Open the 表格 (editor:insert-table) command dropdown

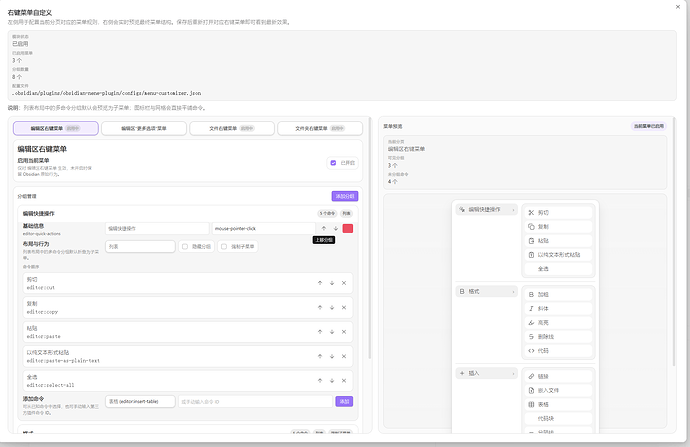pos(140,401)
